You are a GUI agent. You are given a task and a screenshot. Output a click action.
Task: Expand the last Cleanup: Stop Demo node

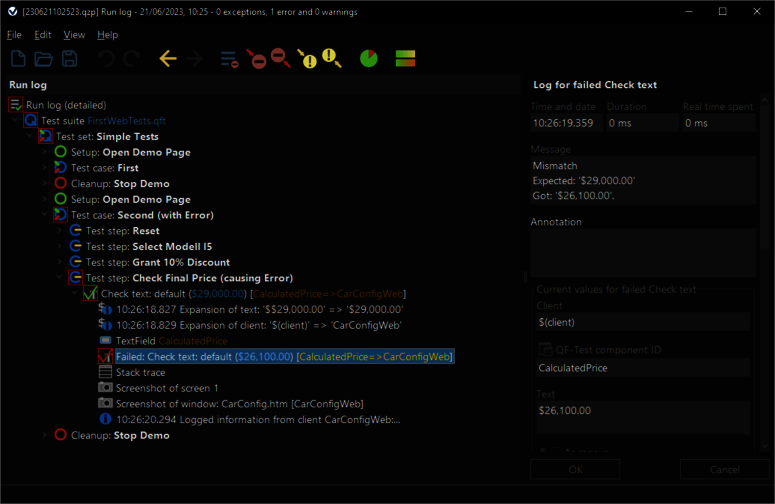point(44,435)
